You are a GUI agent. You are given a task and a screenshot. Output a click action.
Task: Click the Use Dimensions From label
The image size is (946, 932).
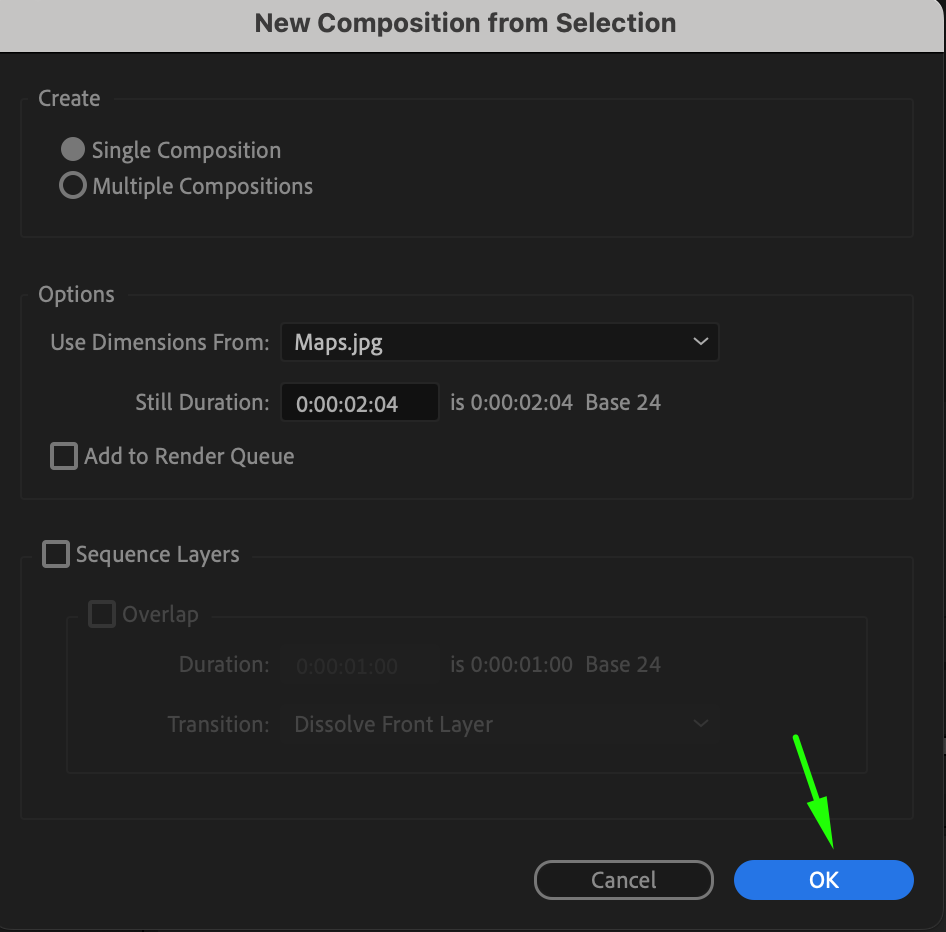(160, 342)
